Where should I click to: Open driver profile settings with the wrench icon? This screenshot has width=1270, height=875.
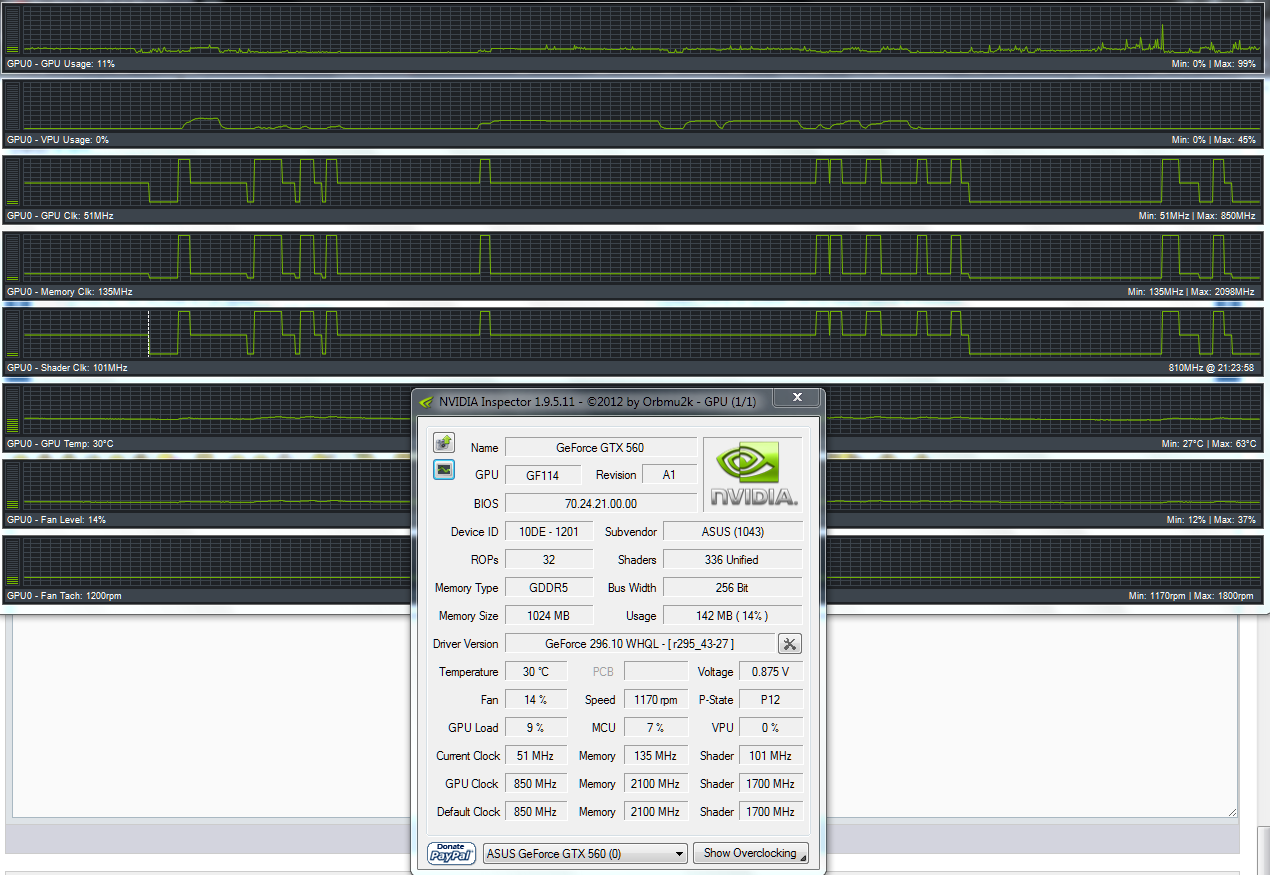pyautogui.click(x=789, y=644)
